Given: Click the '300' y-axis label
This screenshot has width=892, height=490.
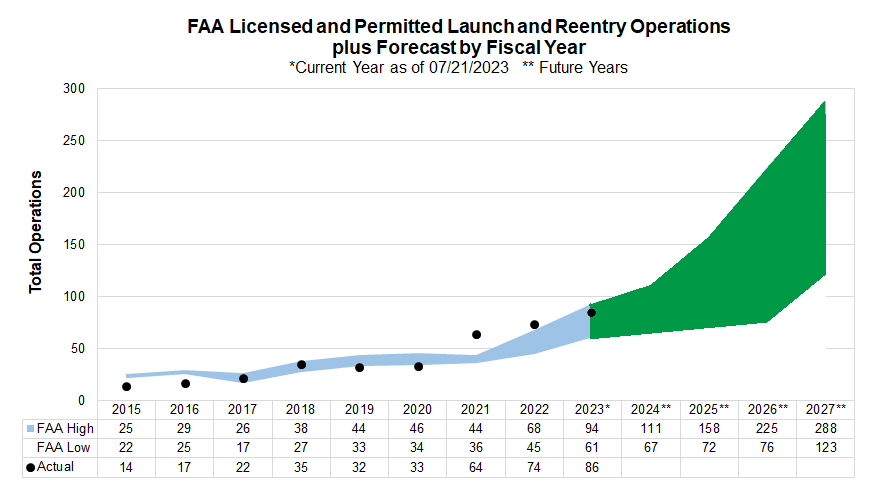Looking at the screenshot, I should point(74,89).
